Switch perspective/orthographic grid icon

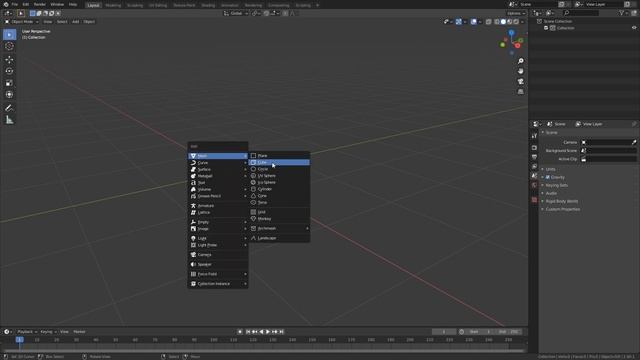520,92
